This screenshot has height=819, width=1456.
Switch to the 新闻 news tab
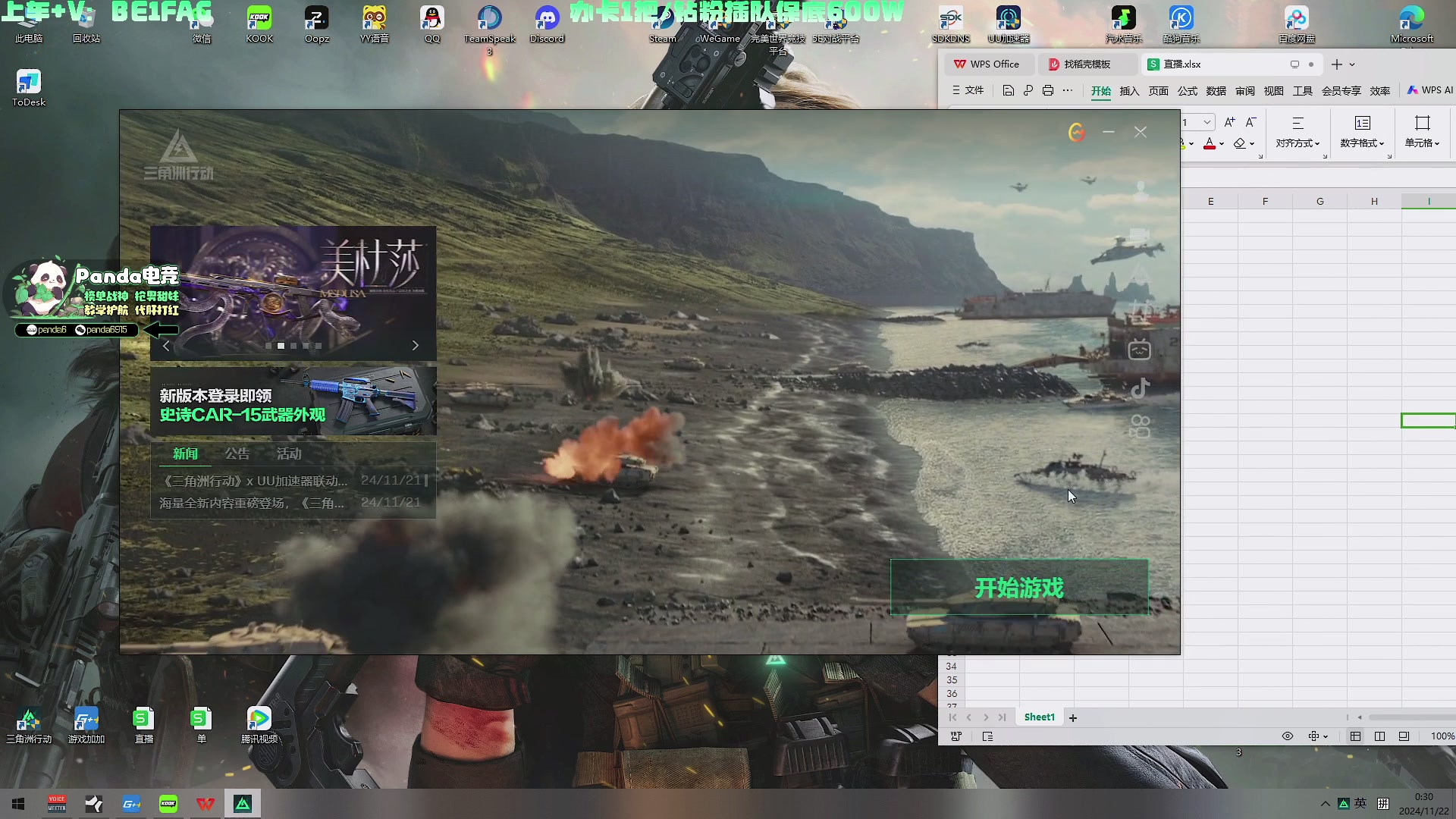(185, 453)
